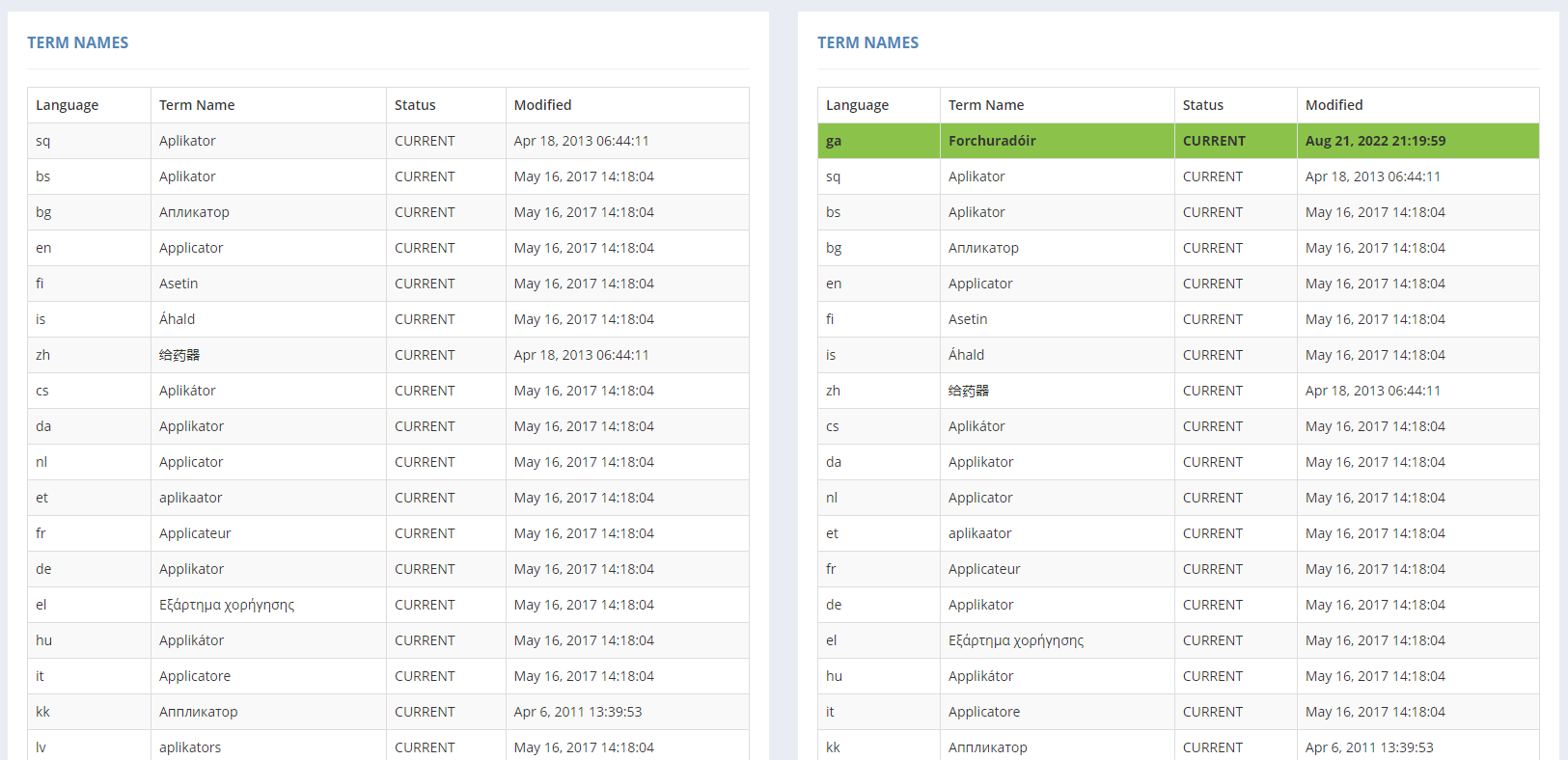
Task: Click Modified column header in left table
Action: pyautogui.click(x=542, y=105)
